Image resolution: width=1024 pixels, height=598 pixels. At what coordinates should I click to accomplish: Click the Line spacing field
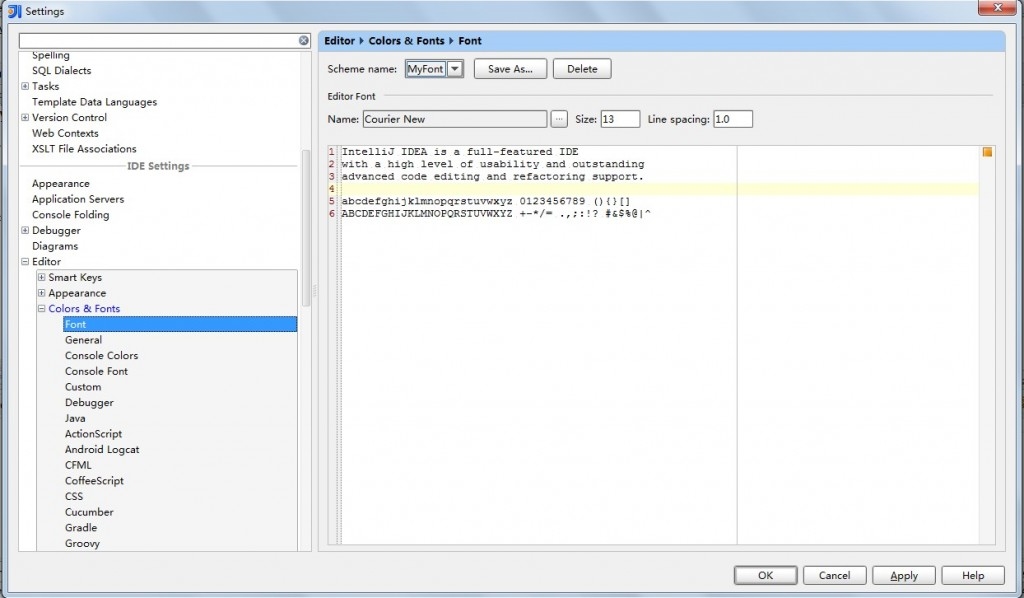(x=733, y=119)
